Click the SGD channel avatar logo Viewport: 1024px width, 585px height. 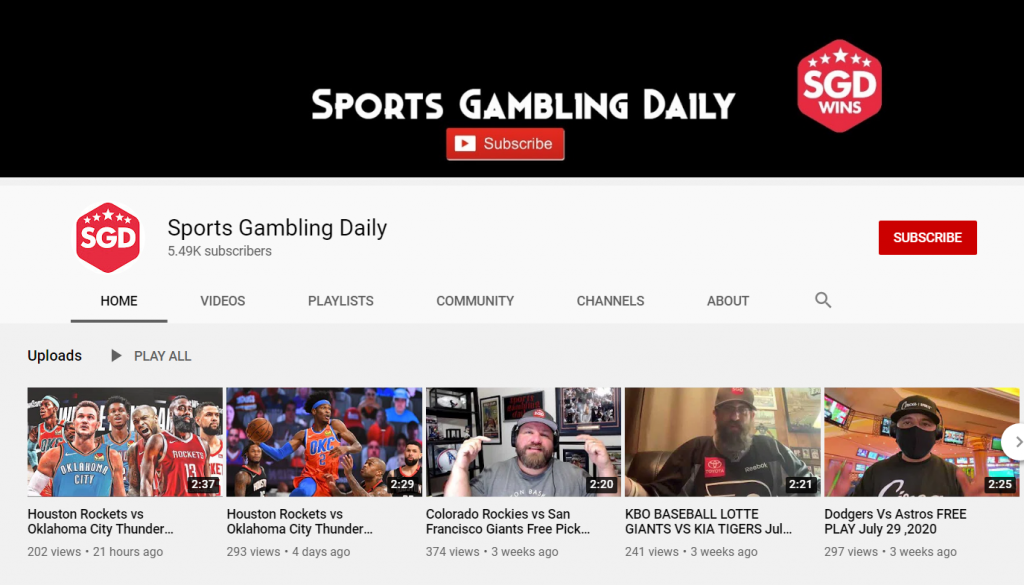pyautogui.click(x=108, y=237)
